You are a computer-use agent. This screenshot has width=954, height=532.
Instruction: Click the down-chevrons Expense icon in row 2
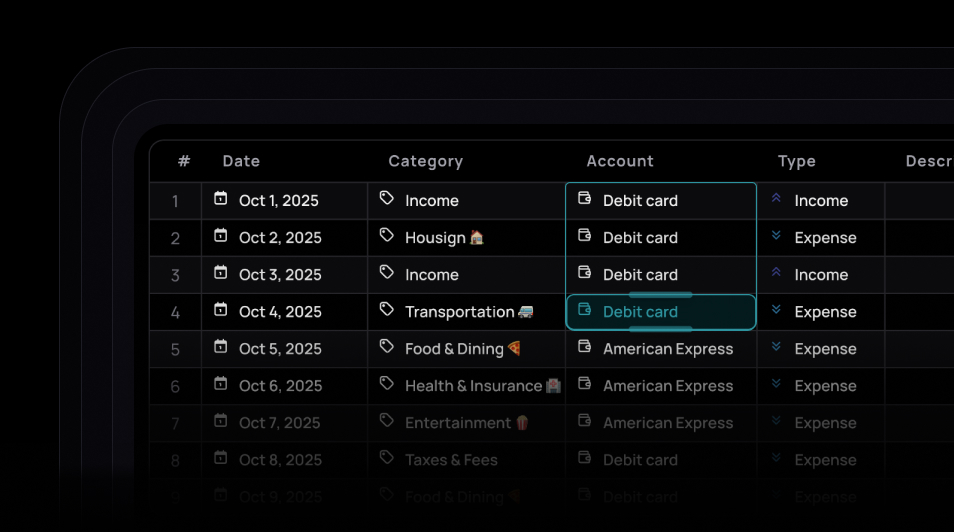point(776,236)
